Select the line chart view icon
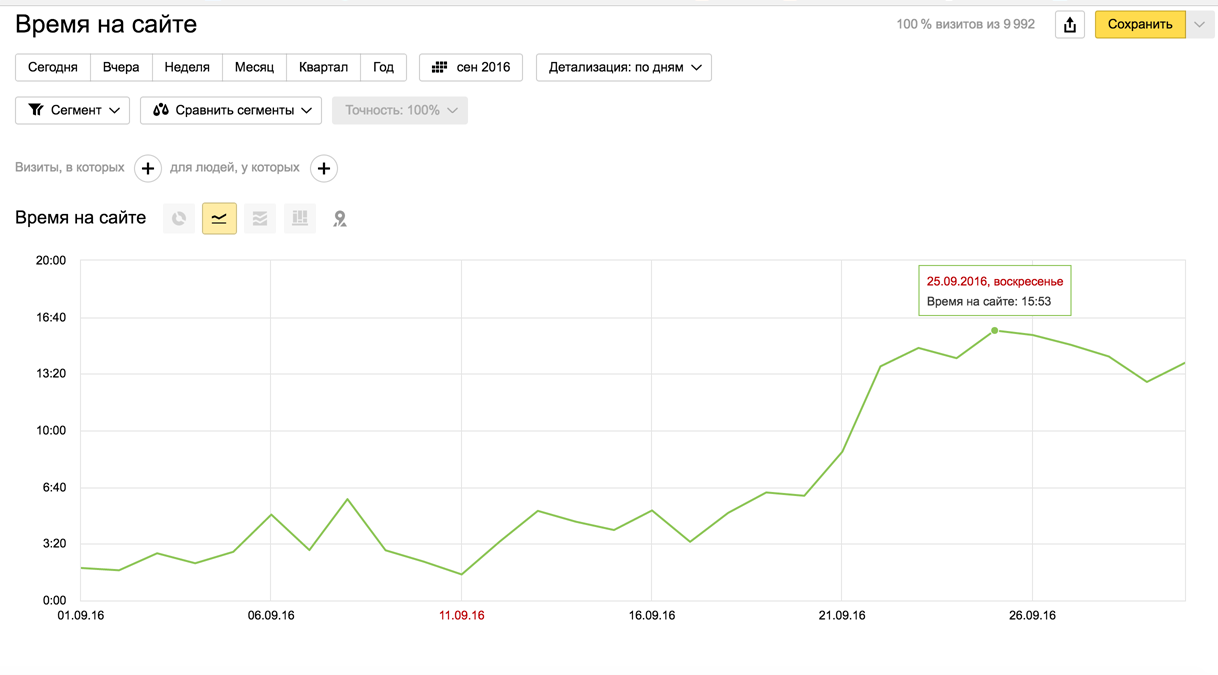 219,218
